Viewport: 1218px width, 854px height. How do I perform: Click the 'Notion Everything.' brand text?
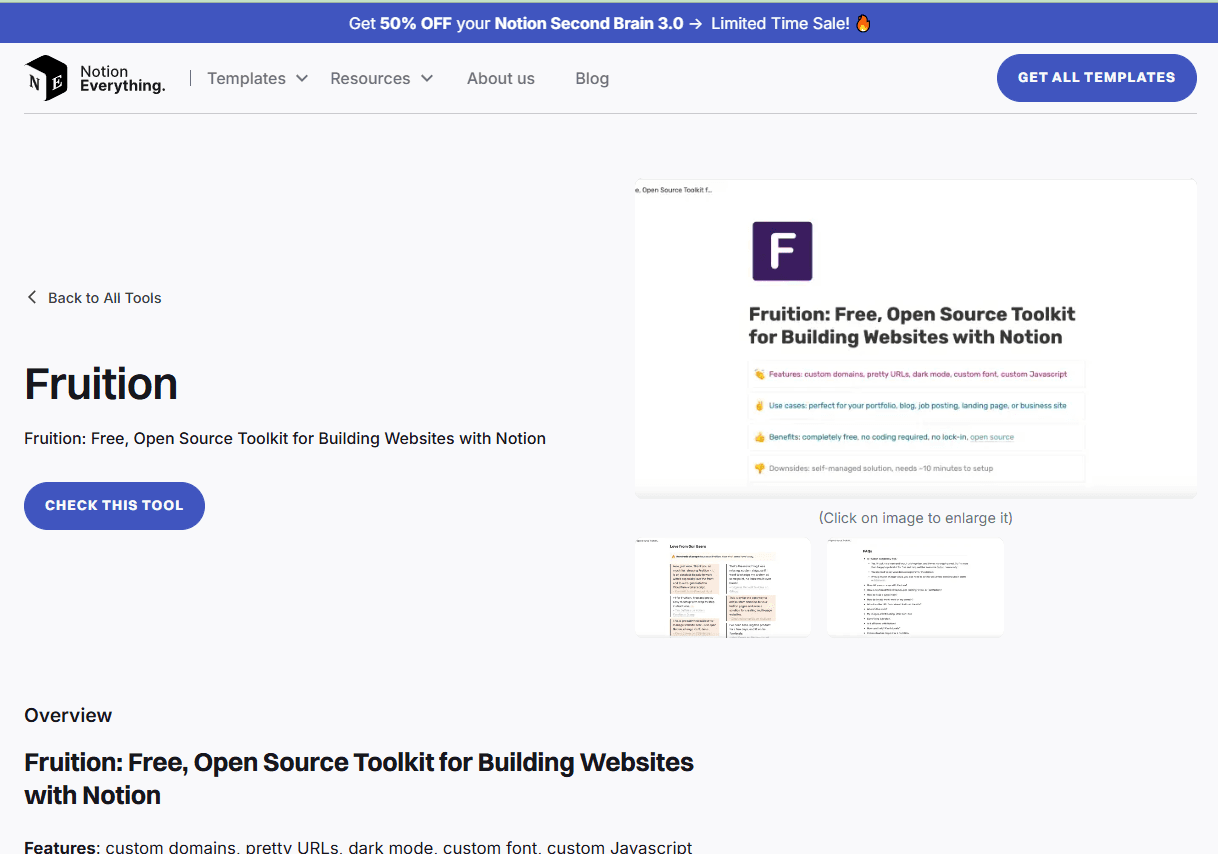[122, 79]
